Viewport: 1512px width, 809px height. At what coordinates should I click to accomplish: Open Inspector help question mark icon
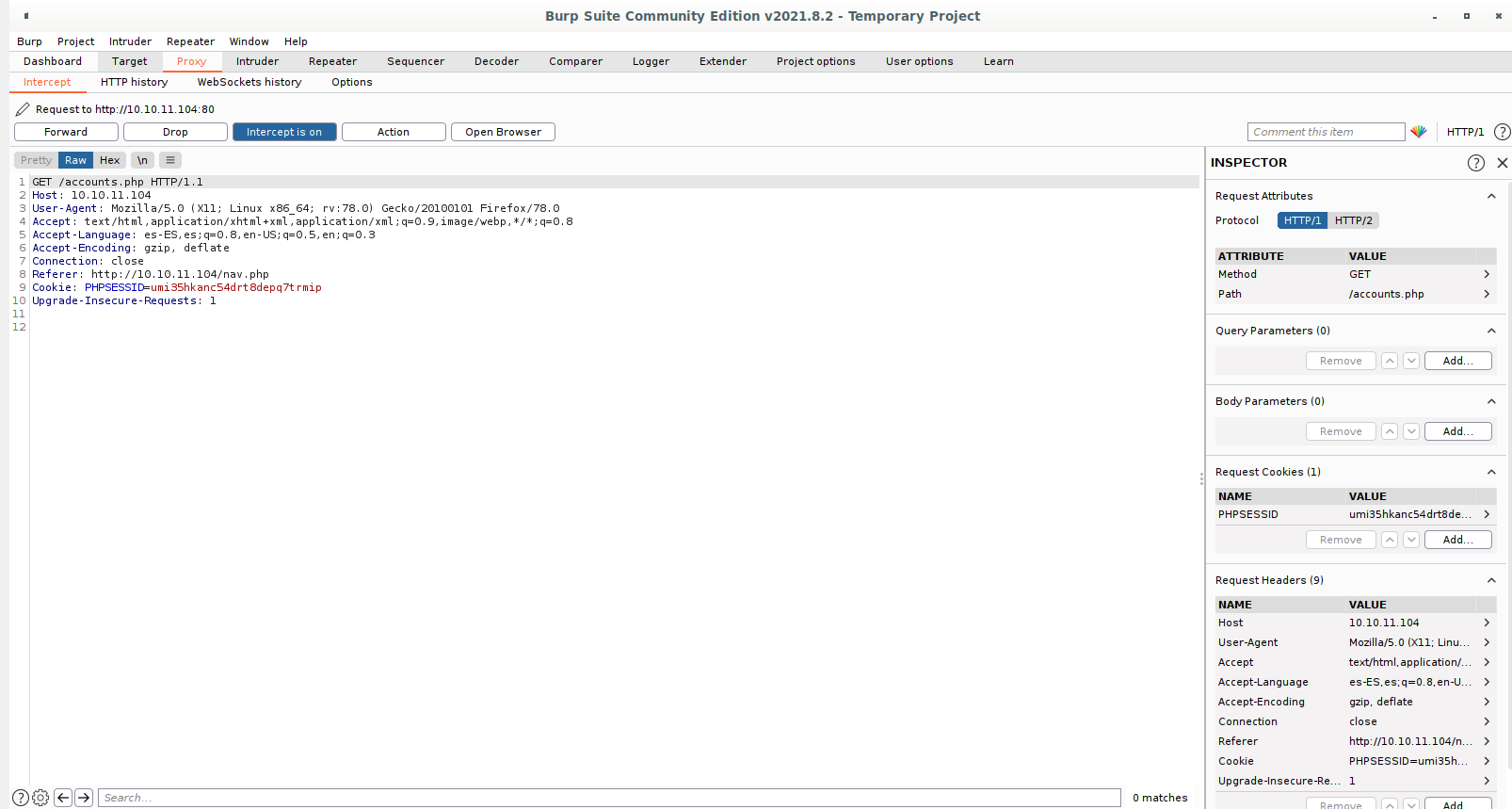(1475, 163)
